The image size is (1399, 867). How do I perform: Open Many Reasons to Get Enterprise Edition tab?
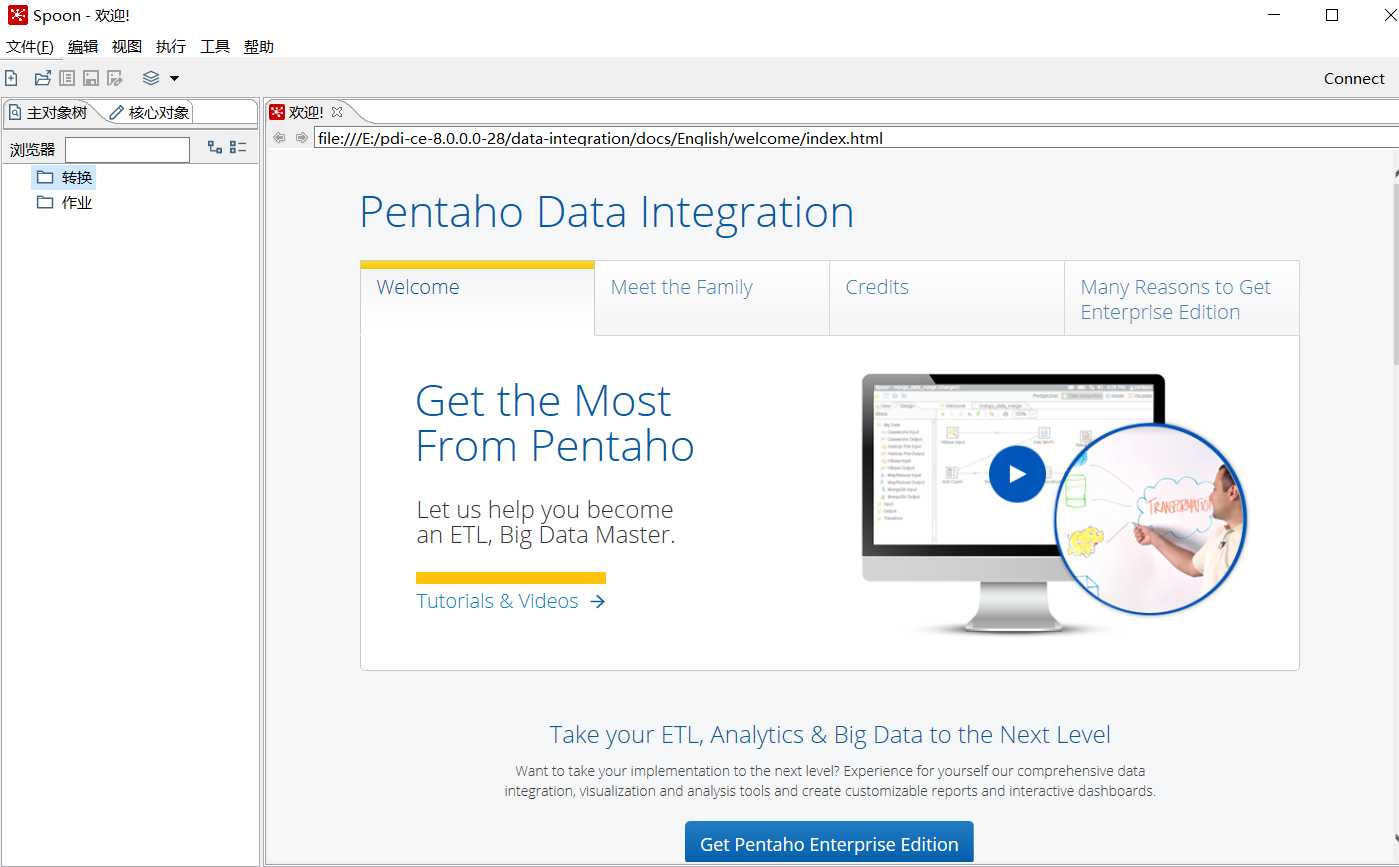[1182, 299]
